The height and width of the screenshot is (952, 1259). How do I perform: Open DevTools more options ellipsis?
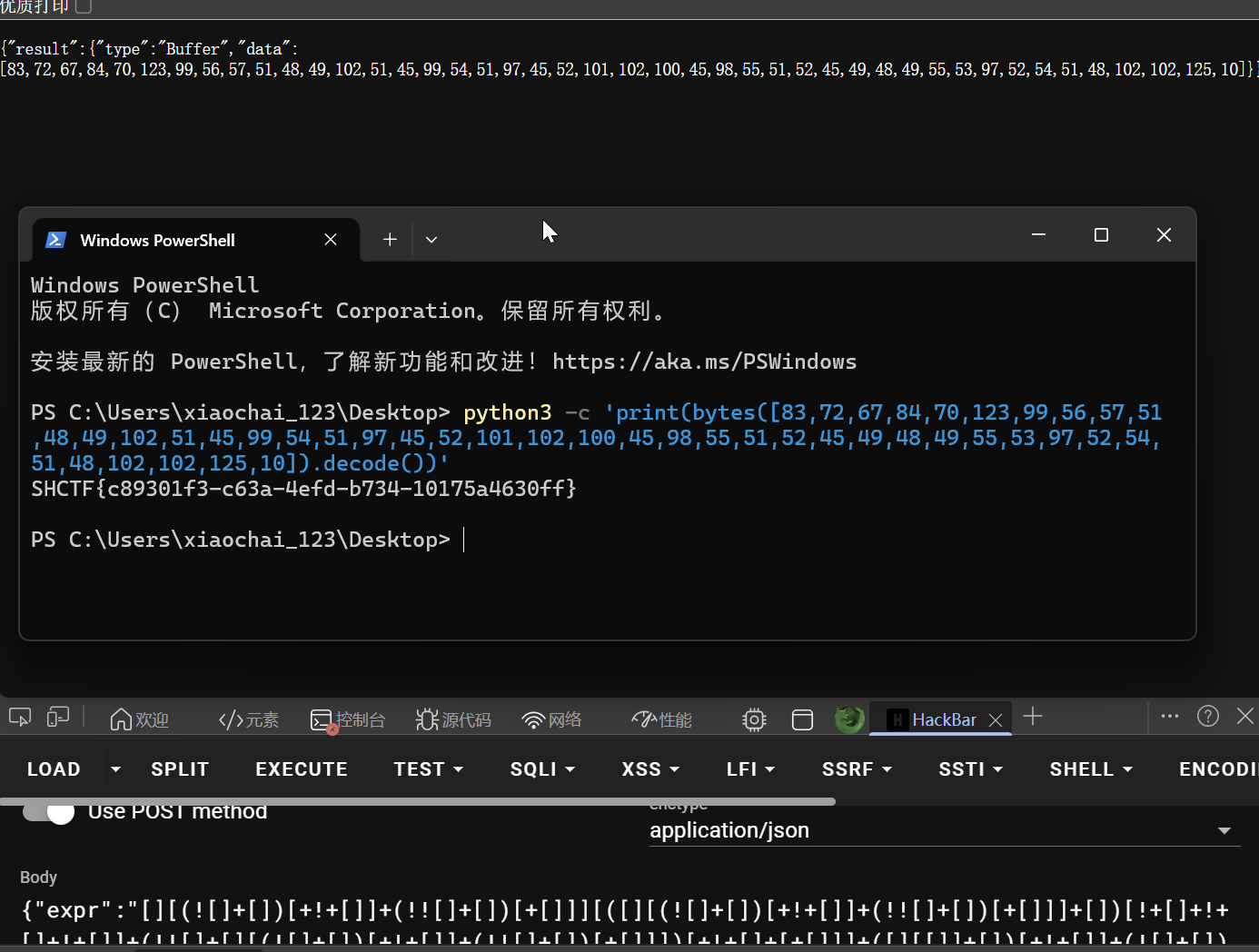[x=1170, y=716]
